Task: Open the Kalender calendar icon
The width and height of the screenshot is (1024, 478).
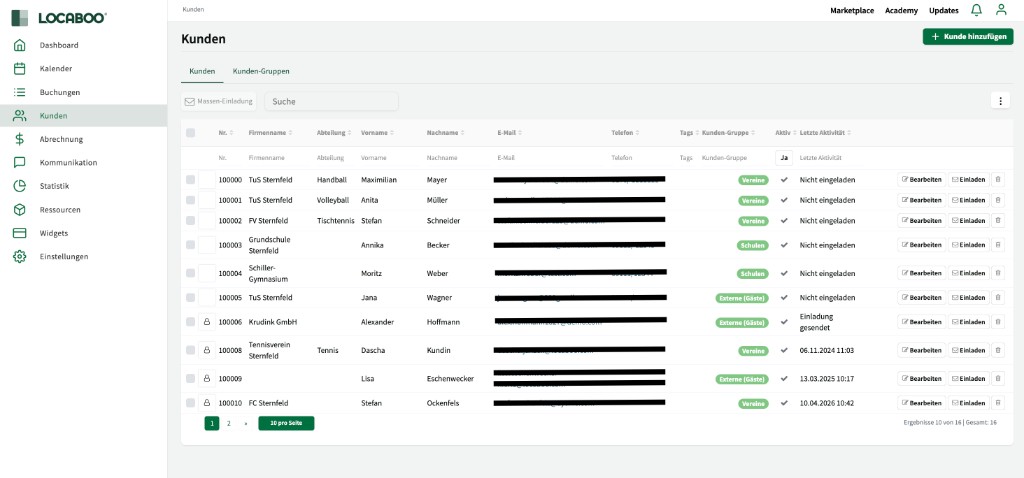Action: 20,69
